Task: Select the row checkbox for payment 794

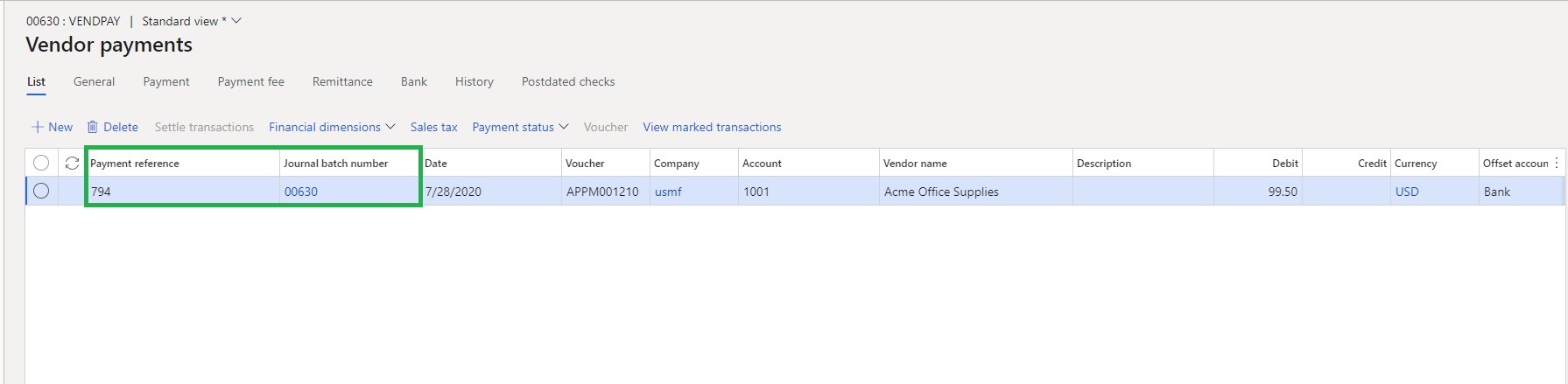Action: tap(41, 192)
